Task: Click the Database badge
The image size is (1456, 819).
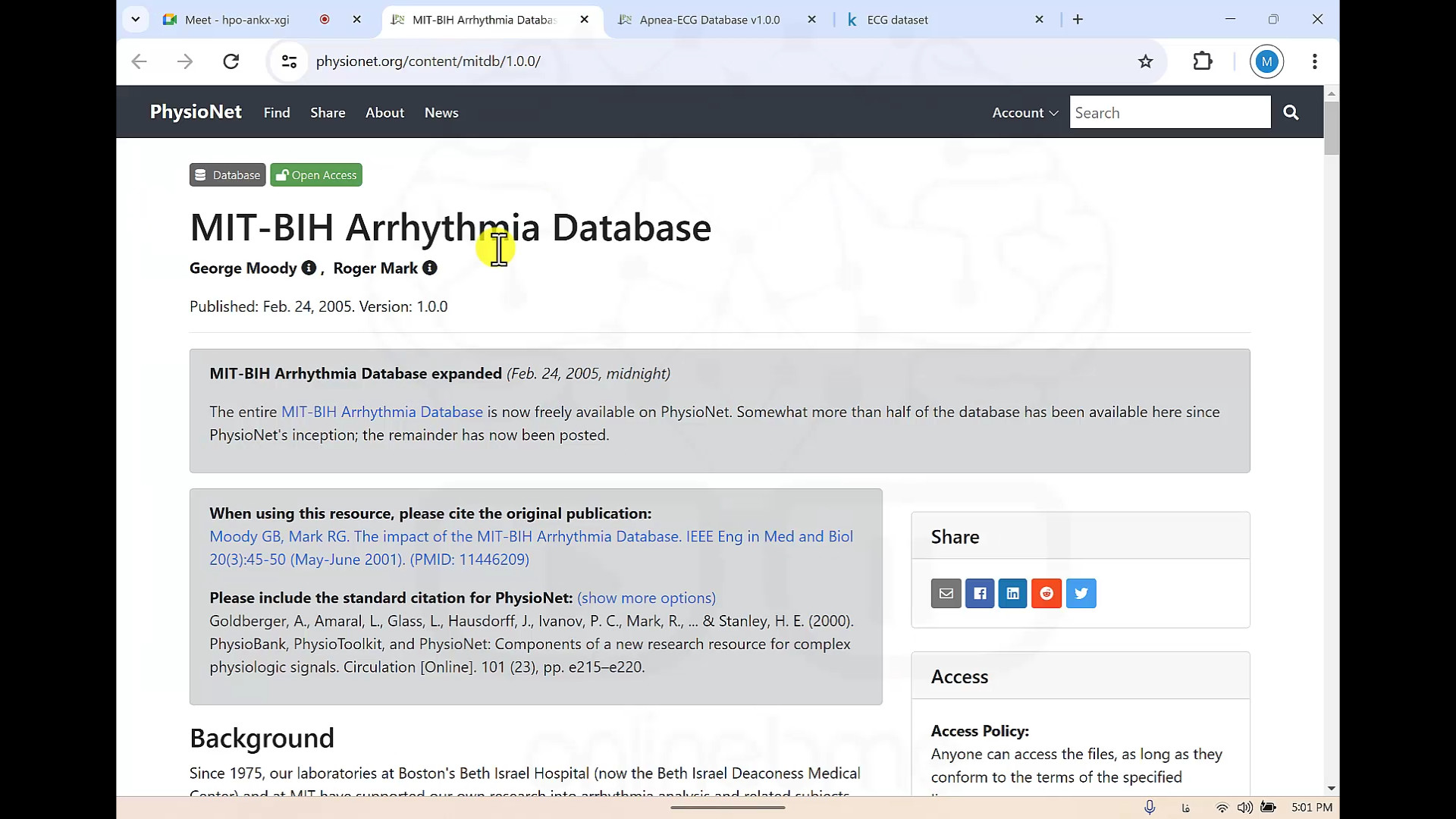Action: 227,175
